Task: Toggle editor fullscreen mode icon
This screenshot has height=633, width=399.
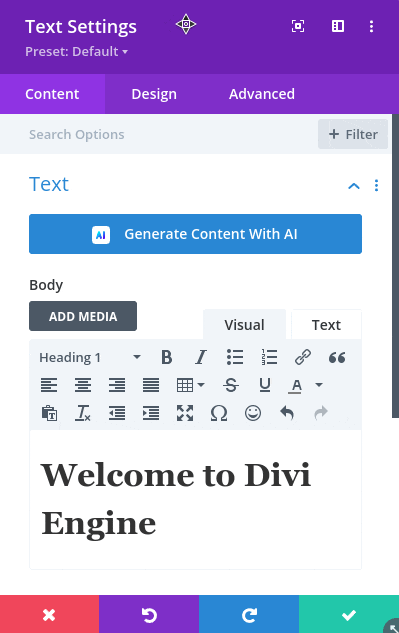Action: tap(185, 413)
